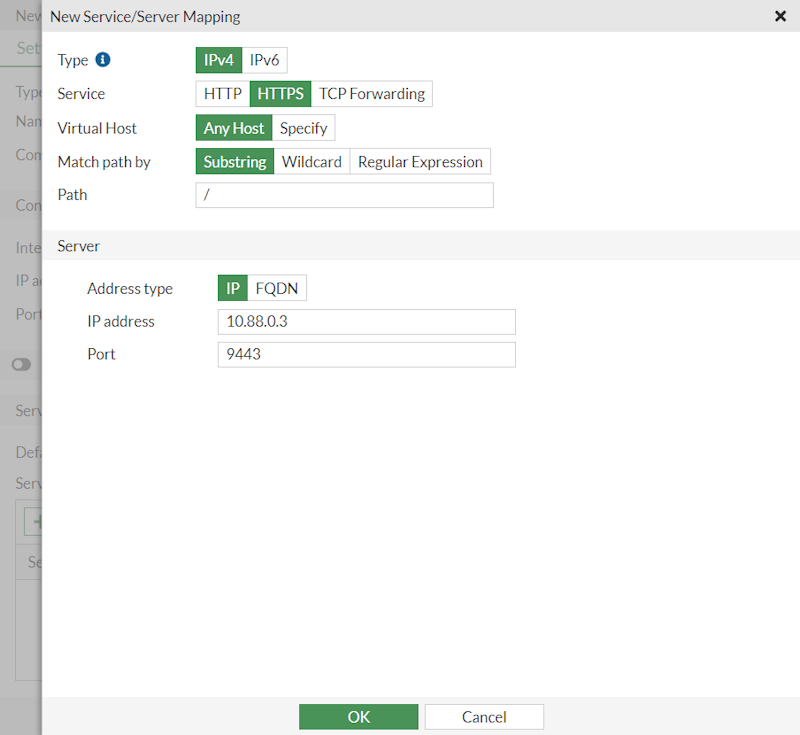Click the IP address field showing 10.88.0.3
The height and width of the screenshot is (735, 800).
pyautogui.click(x=366, y=321)
